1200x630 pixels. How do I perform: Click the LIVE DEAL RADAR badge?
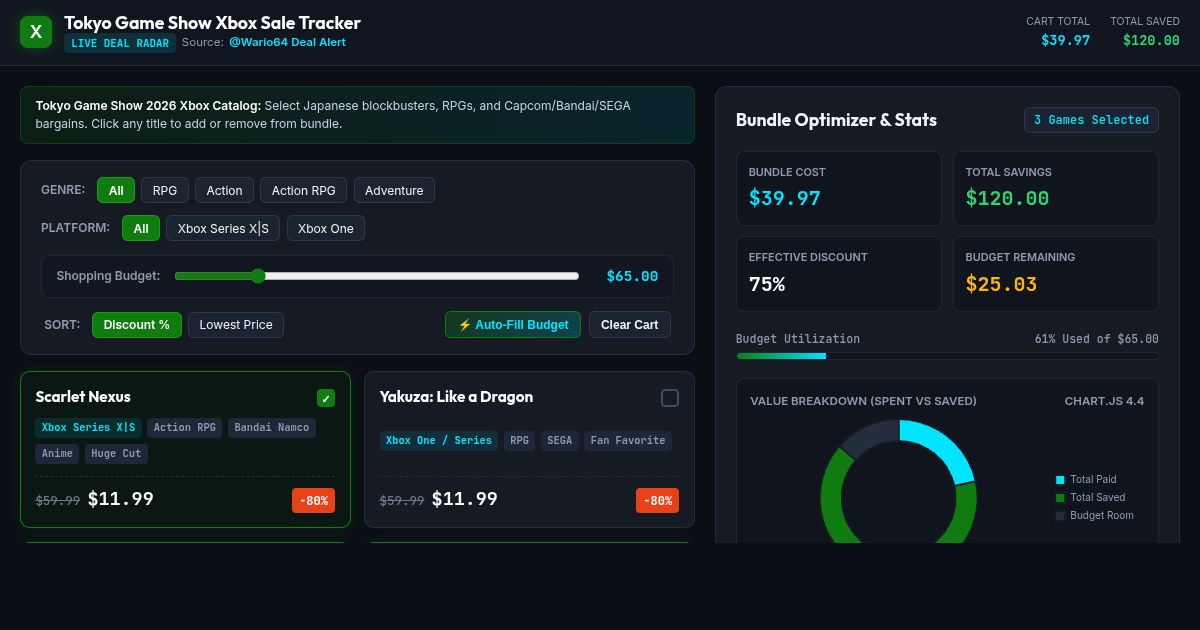[120, 43]
